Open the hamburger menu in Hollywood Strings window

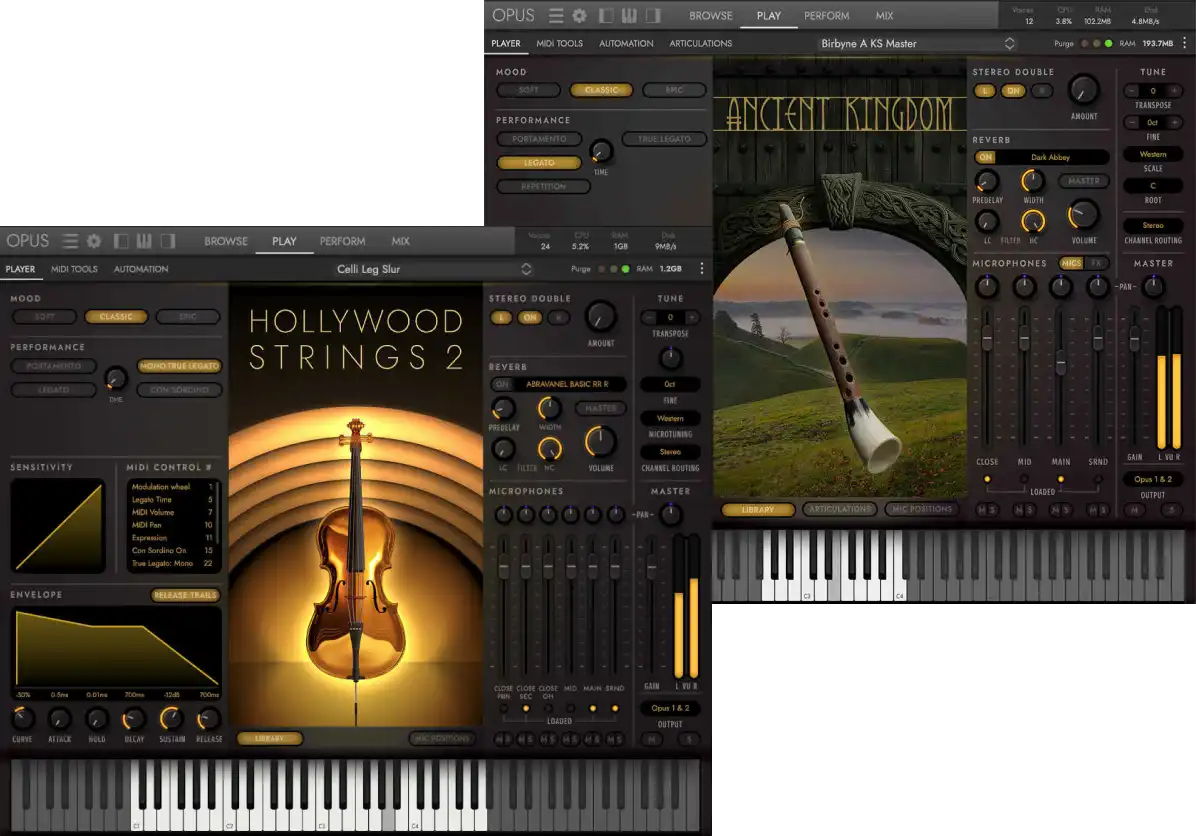click(x=69, y=240)
